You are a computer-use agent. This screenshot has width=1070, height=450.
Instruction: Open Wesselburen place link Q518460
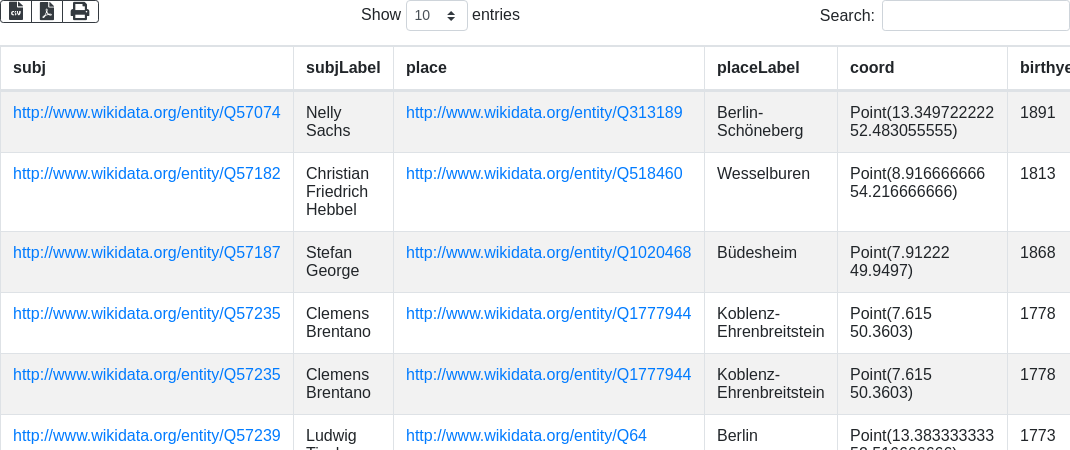coord(544,174)
